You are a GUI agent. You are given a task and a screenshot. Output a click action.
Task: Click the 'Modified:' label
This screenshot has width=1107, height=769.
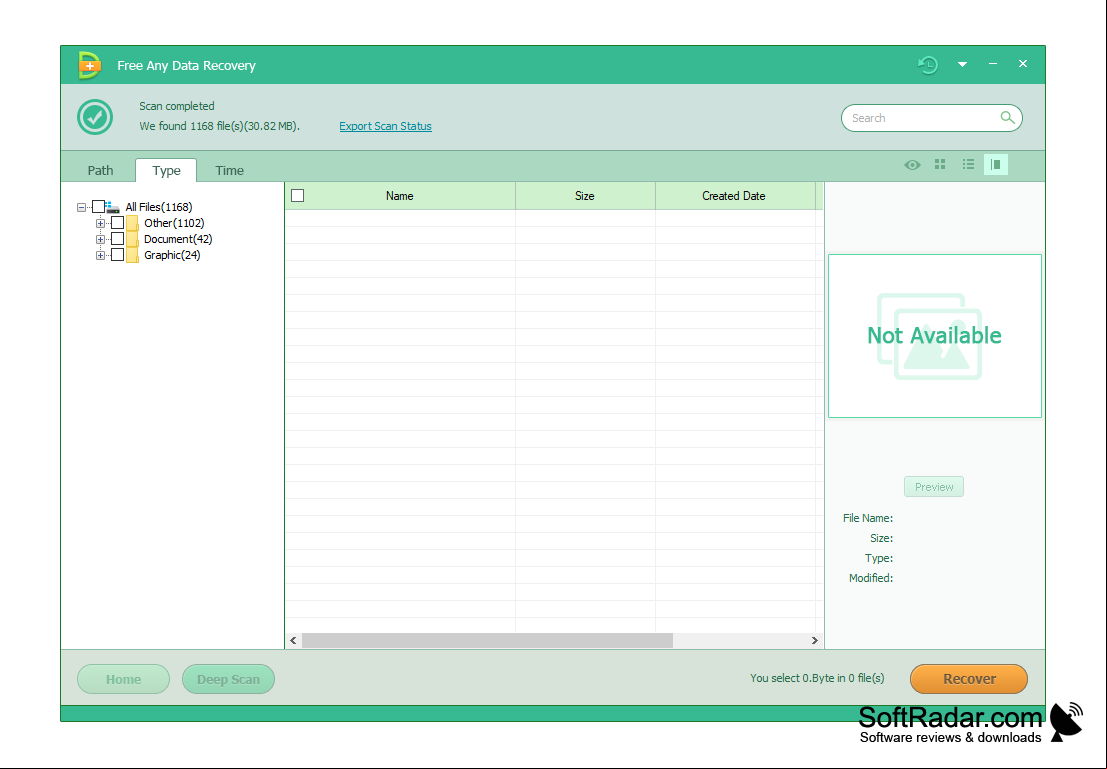click(870, 578)
